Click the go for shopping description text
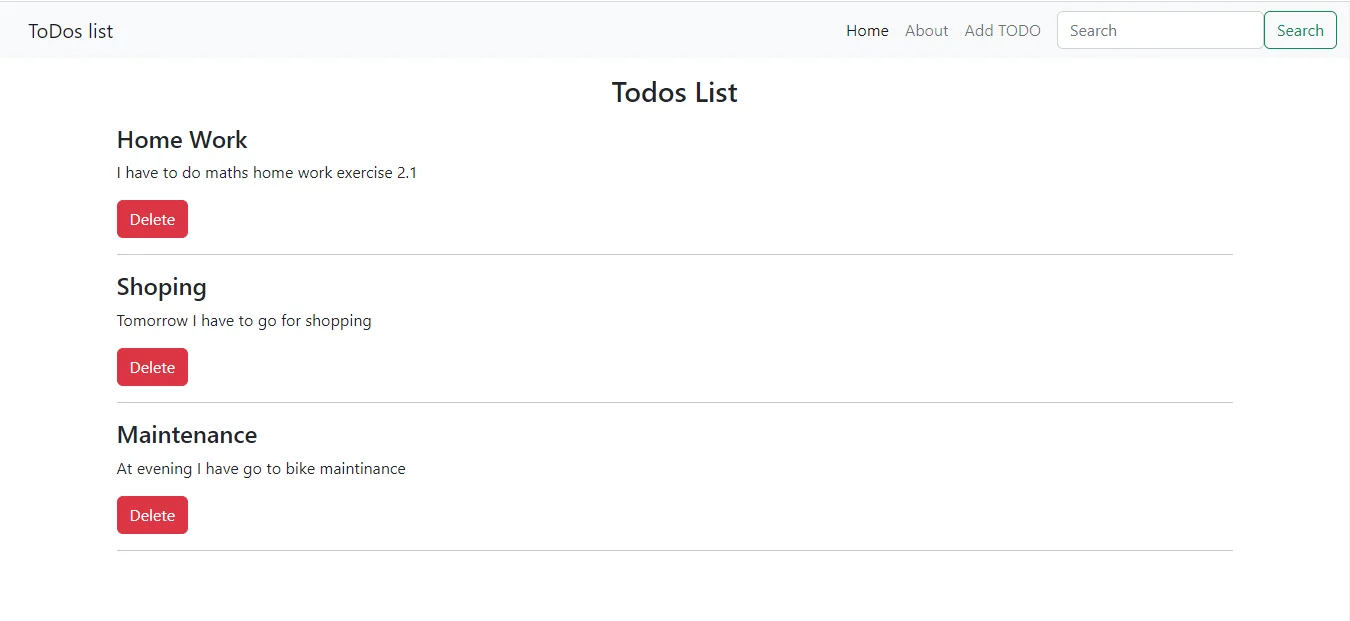This screenshot has height=621, width=1350. (x=244, y=321)
